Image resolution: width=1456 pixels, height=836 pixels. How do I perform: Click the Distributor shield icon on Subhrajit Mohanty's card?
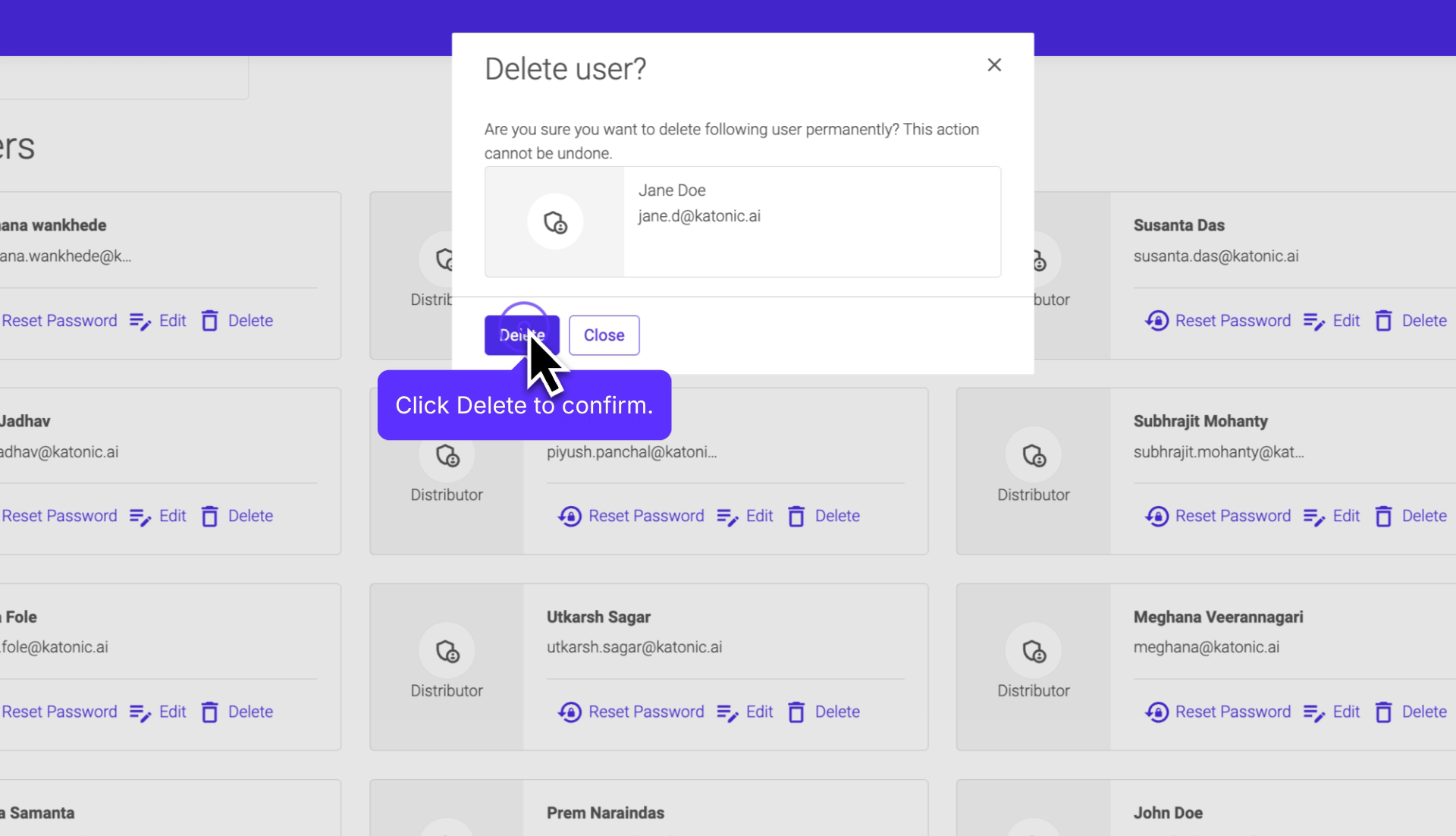coord(1034,456)
